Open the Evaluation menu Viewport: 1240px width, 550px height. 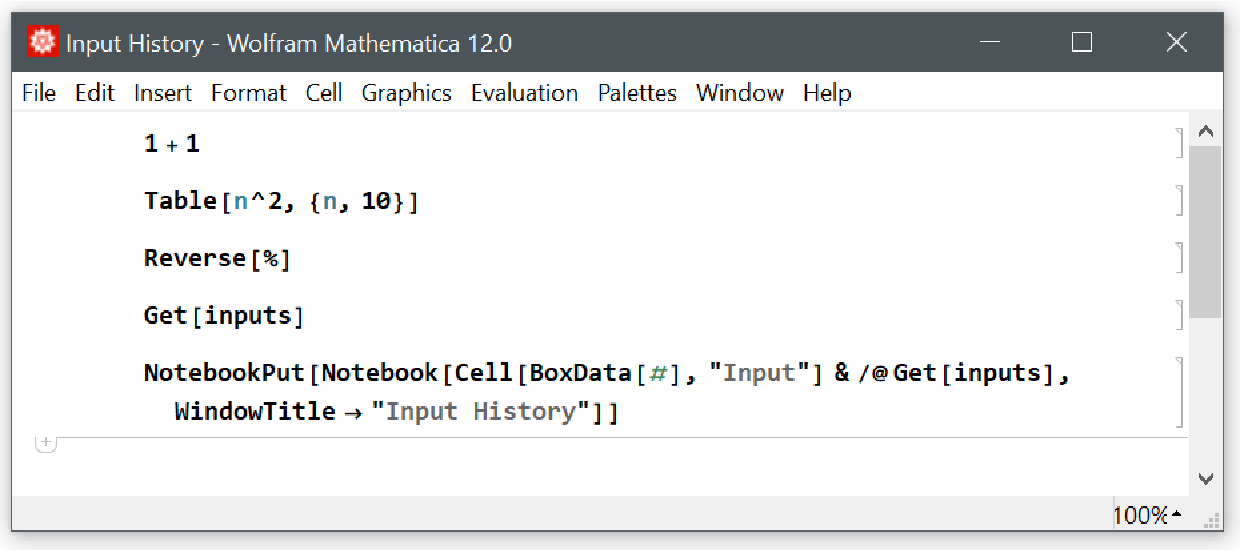coord(524,93)
